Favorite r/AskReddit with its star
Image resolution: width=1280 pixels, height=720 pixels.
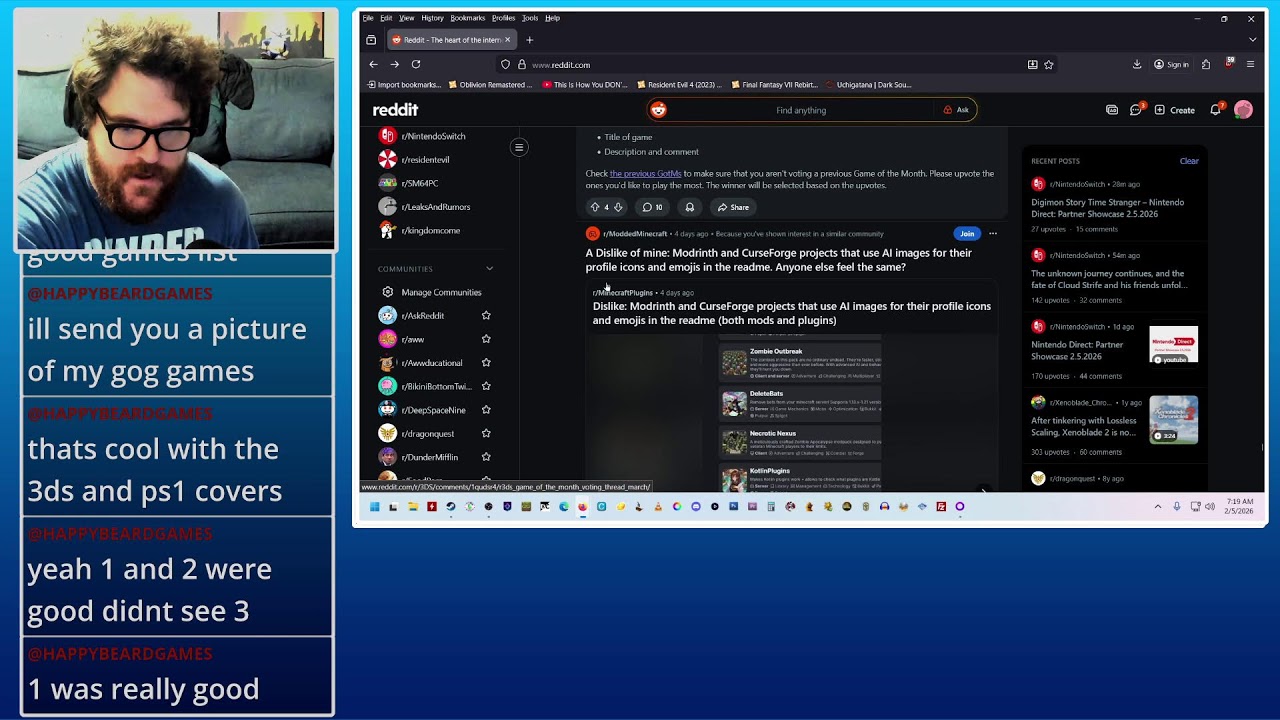[486, 316]
